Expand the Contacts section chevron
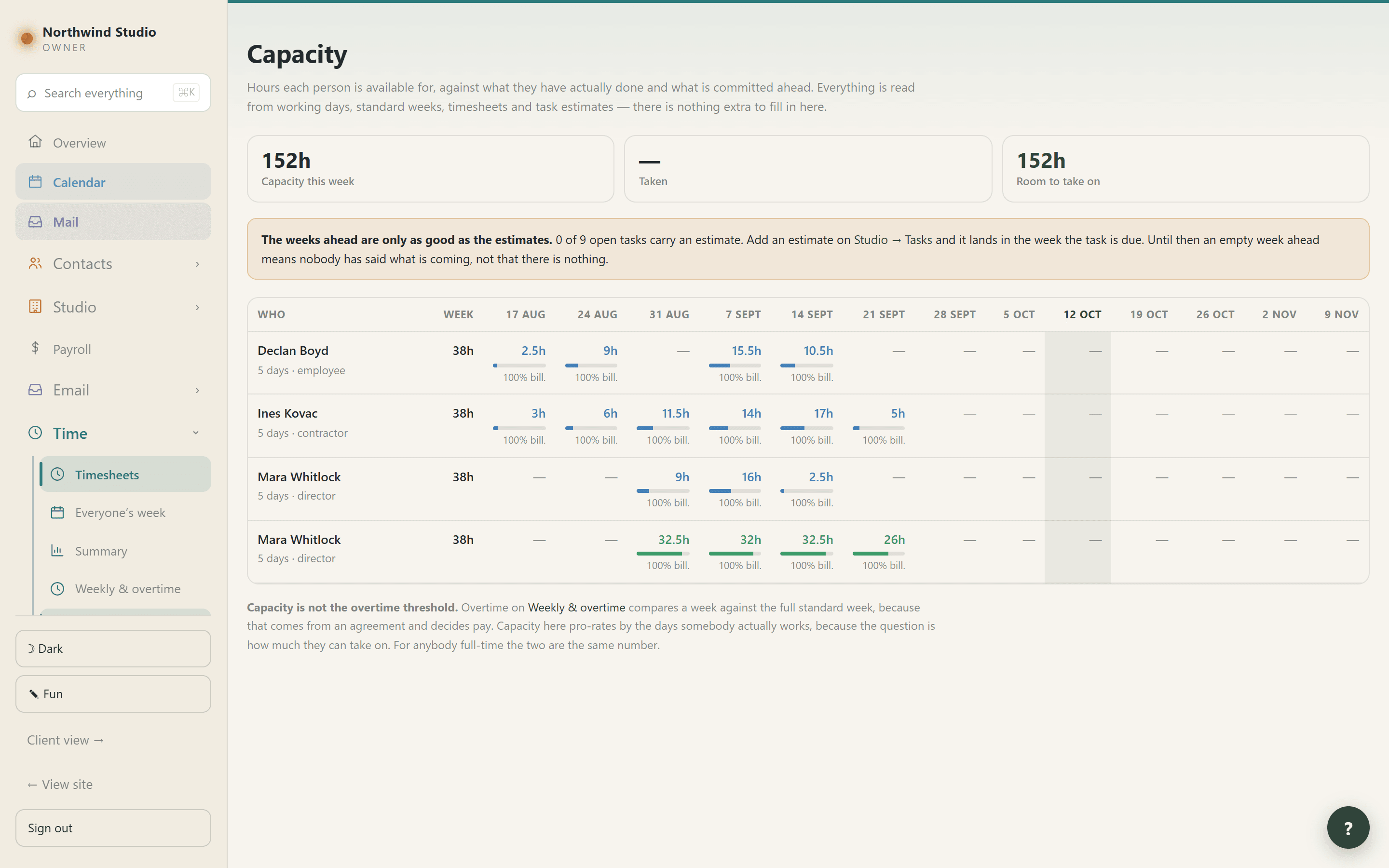The height and width of the screenshot is (868, 1389). 197,264
